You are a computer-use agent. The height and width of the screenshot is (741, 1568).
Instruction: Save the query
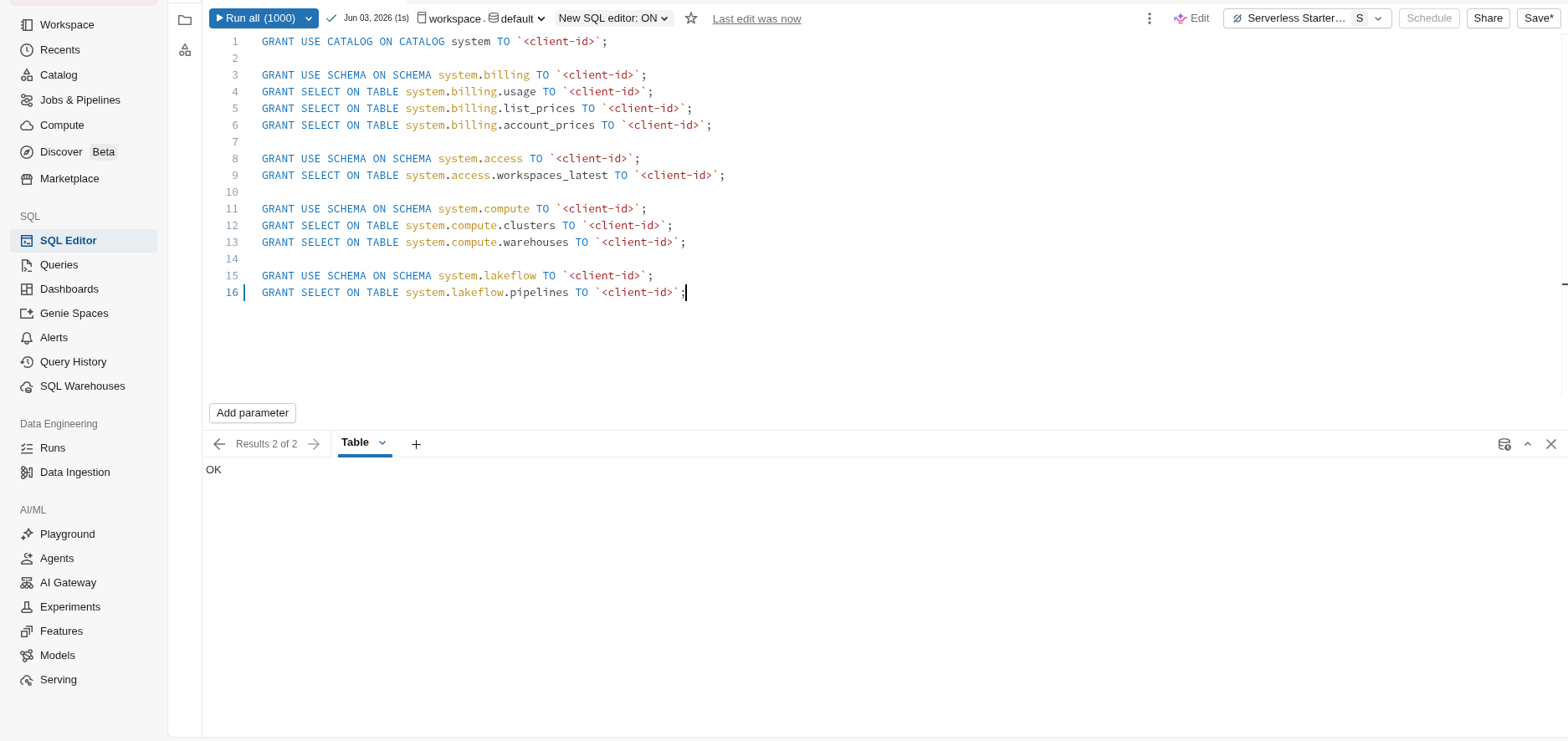[1539, 18]
